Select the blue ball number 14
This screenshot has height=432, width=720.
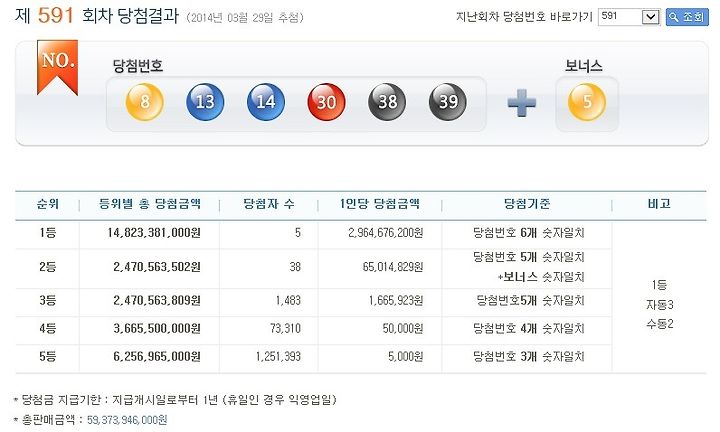click(266, 102)
